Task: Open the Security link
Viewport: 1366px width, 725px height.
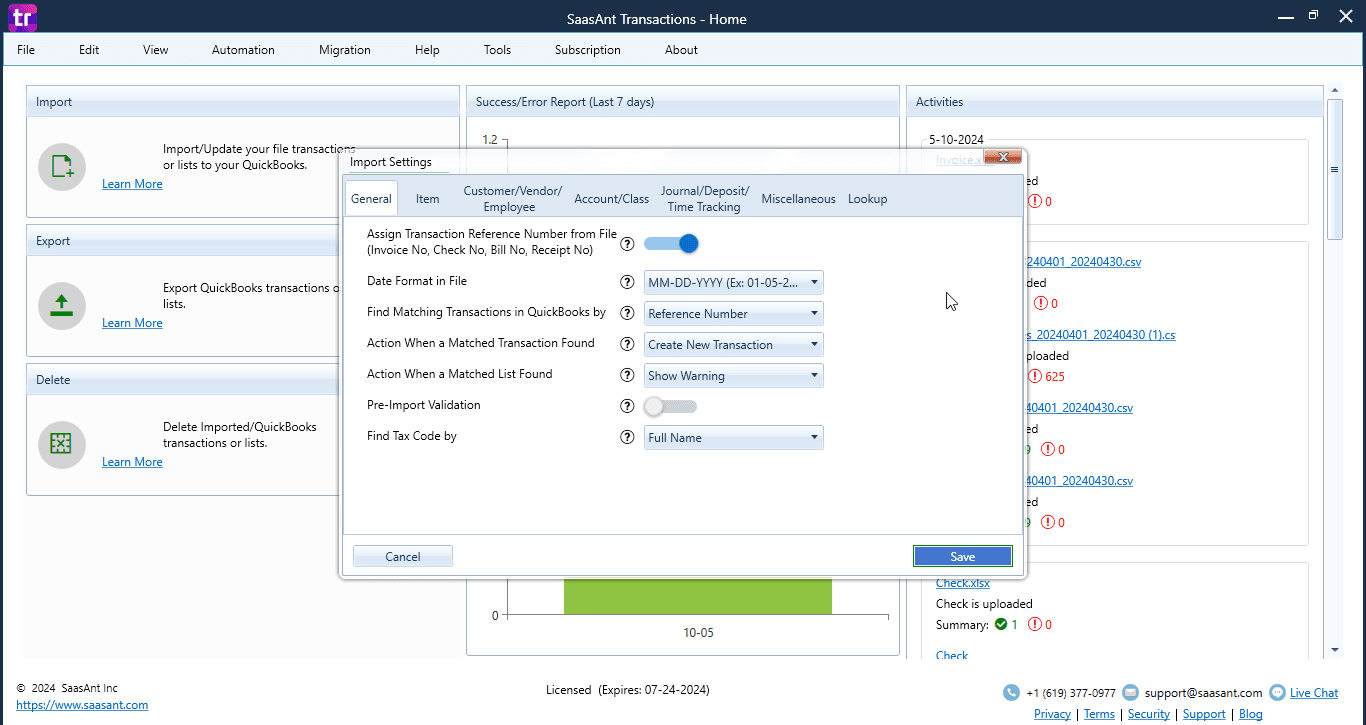Action: pos(1149,714)
